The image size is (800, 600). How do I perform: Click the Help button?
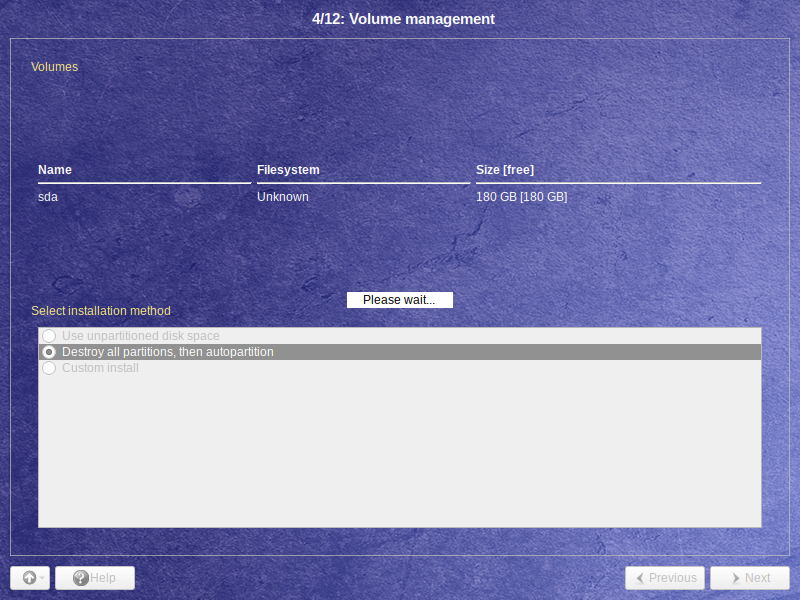[x=95, y=578]
